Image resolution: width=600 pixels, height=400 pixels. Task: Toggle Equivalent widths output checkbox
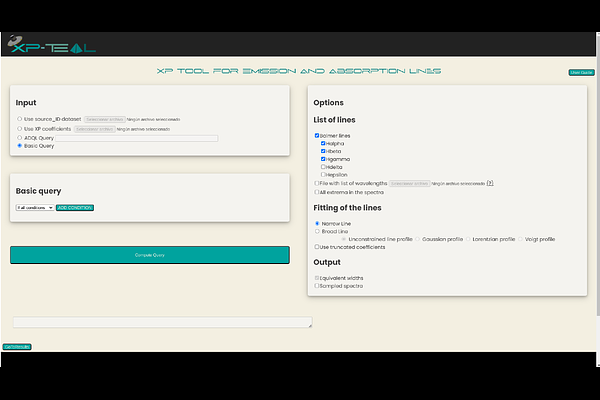[317, 278]
